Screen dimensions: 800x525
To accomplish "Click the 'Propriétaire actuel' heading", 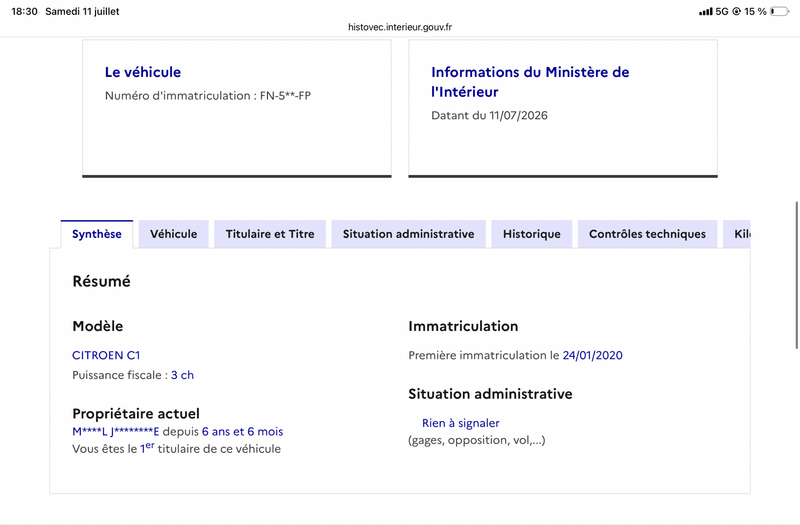I will (x=136, y=413).
